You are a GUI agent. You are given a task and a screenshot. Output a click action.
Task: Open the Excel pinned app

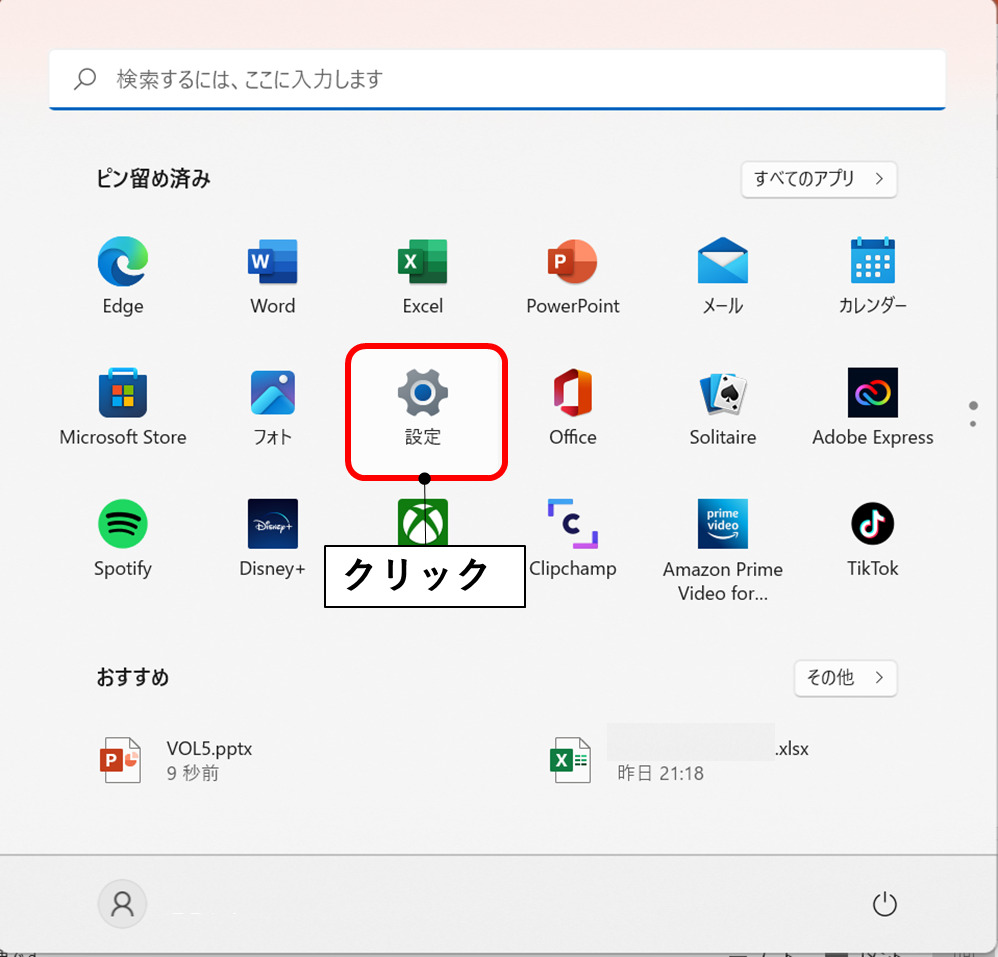pos(423,275)
